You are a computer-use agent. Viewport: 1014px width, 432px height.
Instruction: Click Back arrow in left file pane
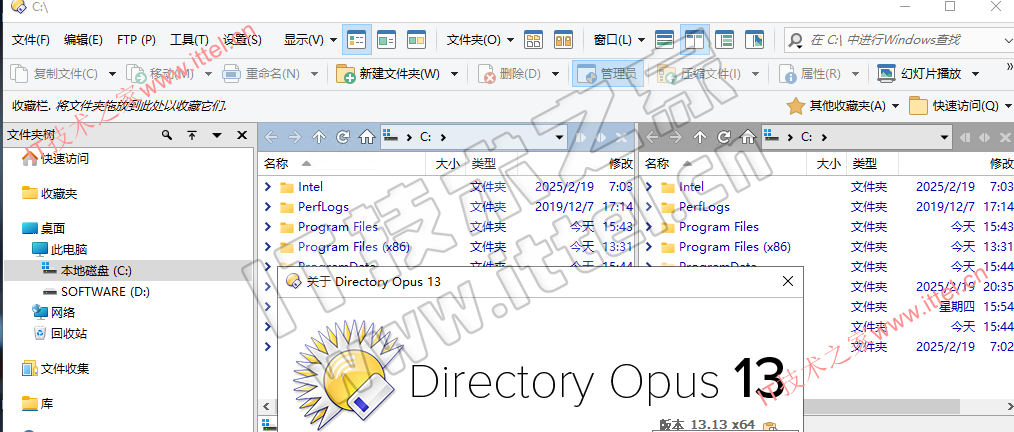(271, 137)
